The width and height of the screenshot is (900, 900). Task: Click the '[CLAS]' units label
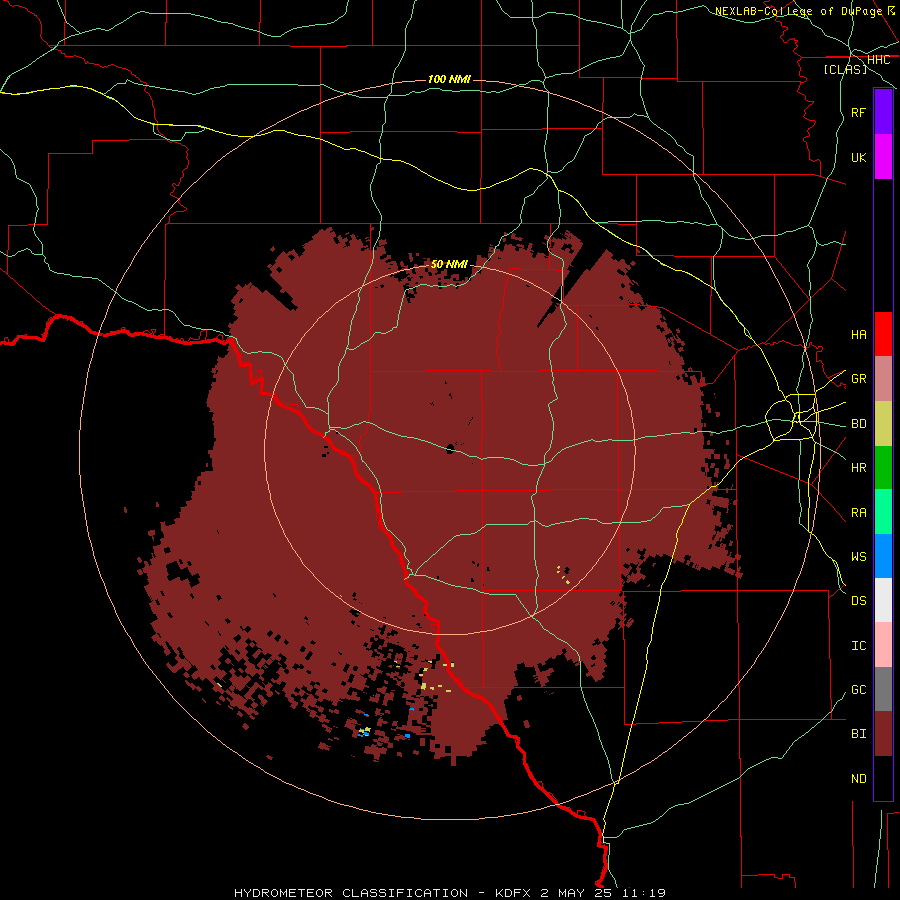coord(845,69)
